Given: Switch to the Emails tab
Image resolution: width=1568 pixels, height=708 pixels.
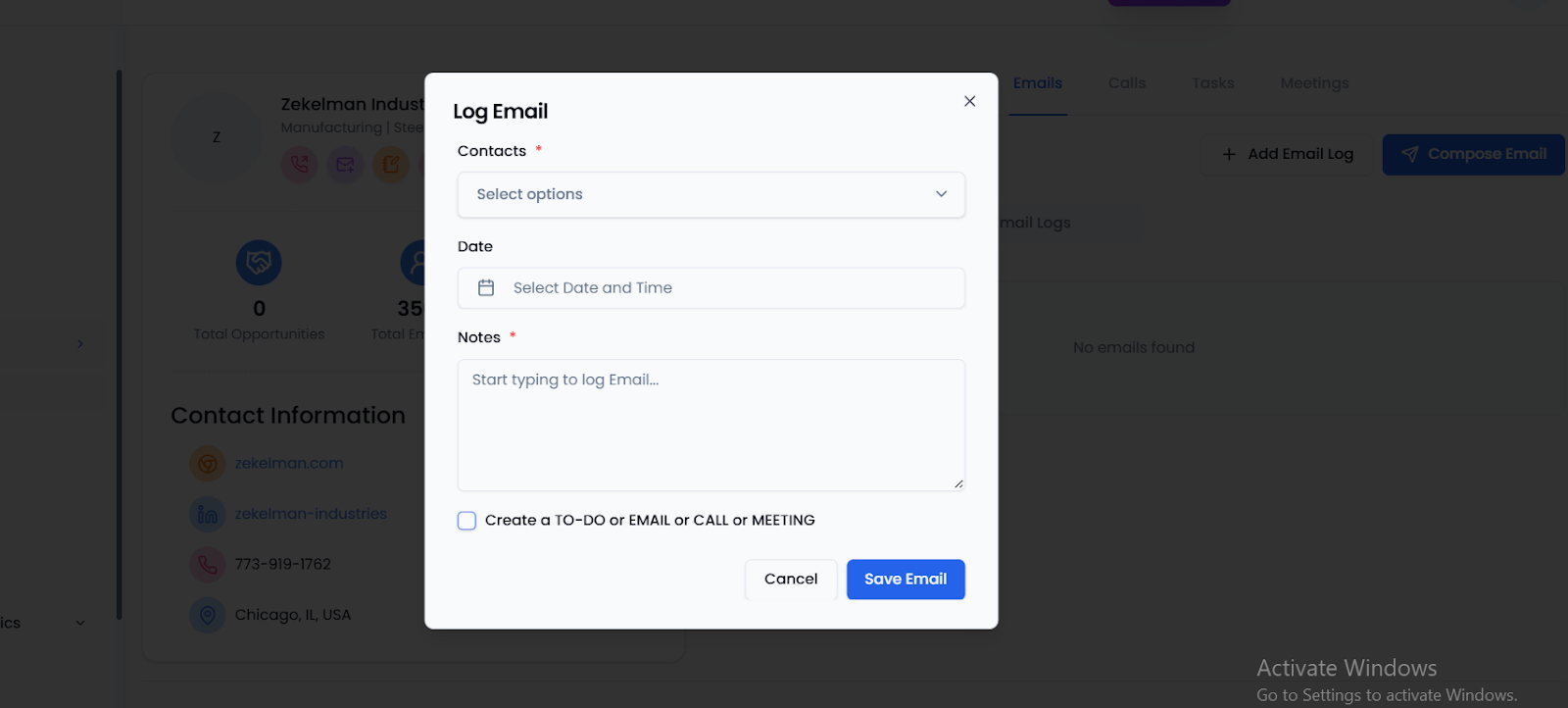Looking at the screenshot, I should pyautogui.click(x=1037, y=83).
